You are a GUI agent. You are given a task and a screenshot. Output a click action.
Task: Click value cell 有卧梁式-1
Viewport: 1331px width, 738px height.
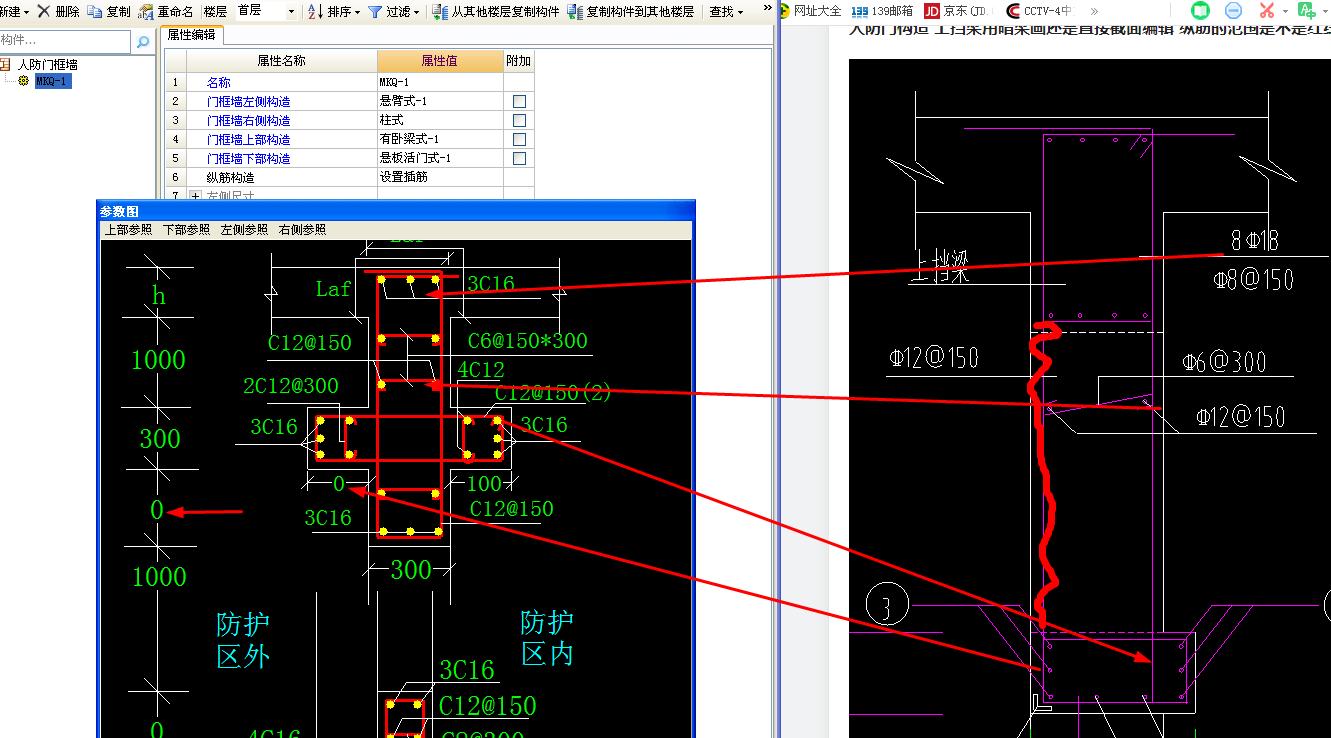pos(440,139)
